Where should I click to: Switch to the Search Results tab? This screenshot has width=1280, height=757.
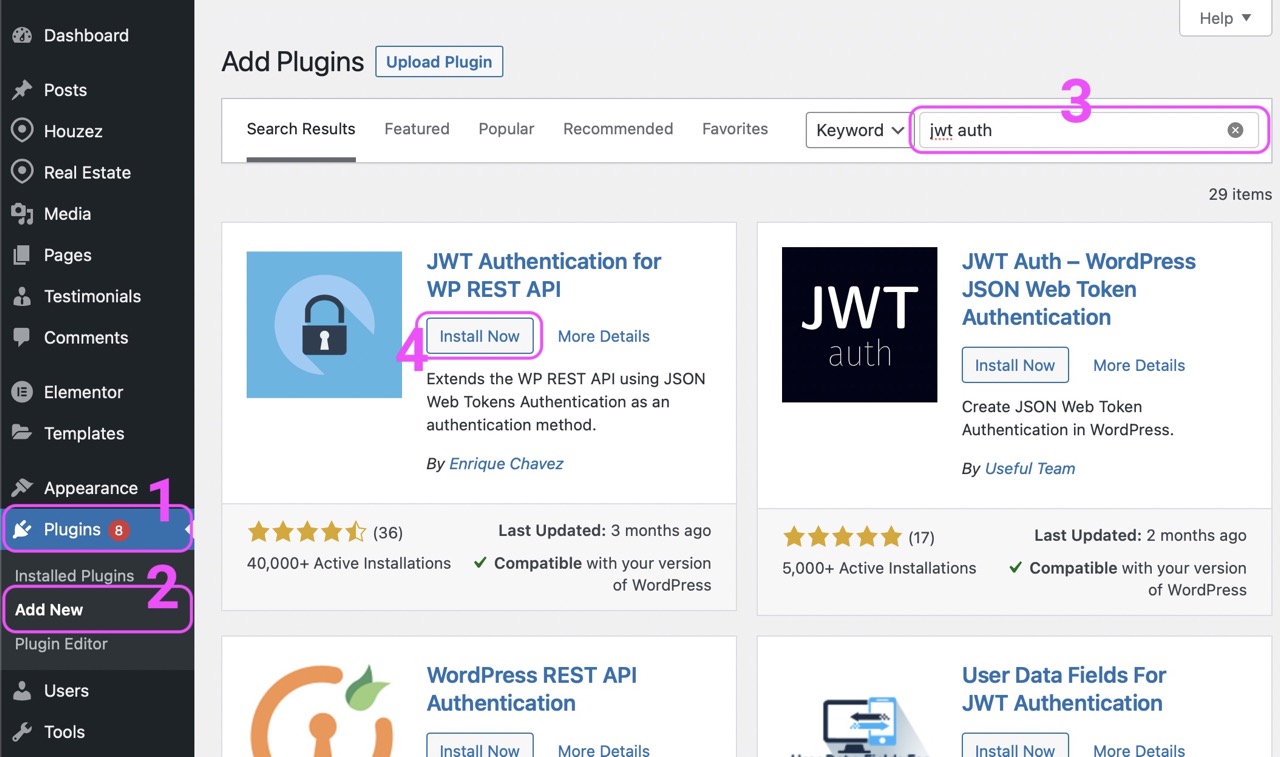[301, 129]
